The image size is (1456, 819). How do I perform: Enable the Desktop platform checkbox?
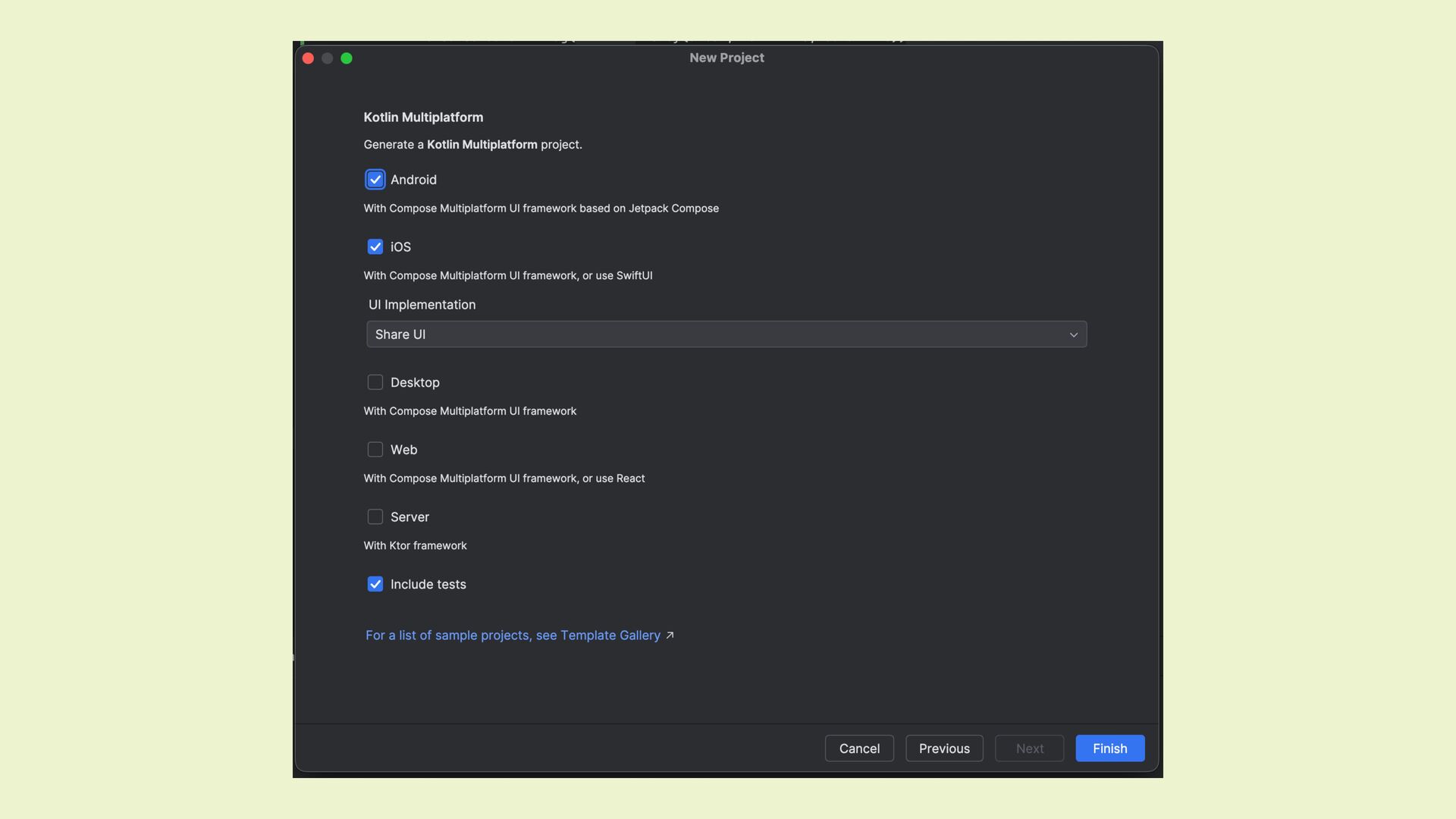(x=375, y=382)
